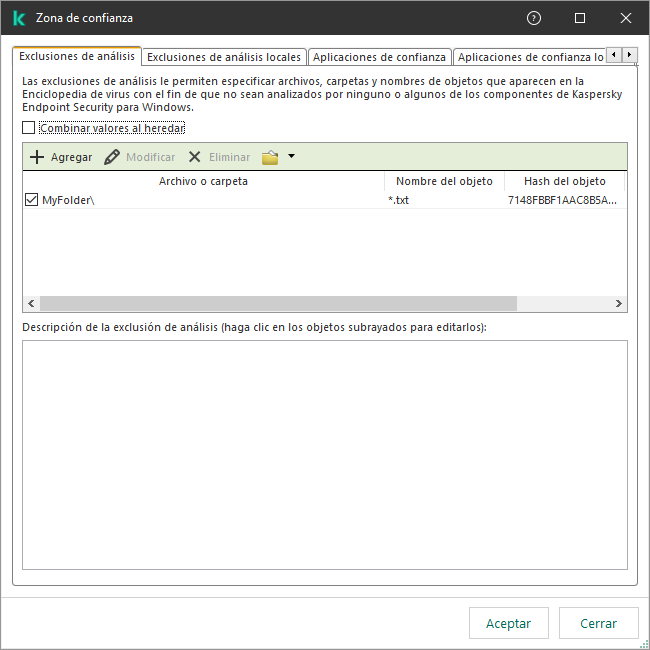Open the partly hidden Aplicaciones de confianza lo... tab

pos(530,57)
